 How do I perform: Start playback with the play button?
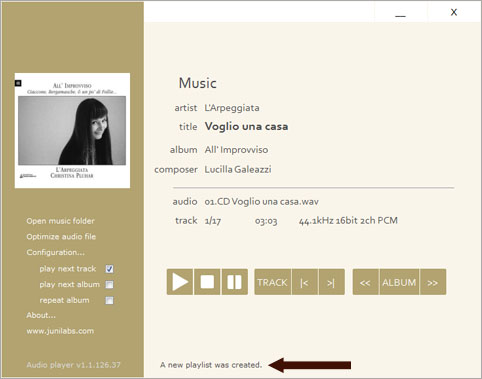tap(180, 282)
